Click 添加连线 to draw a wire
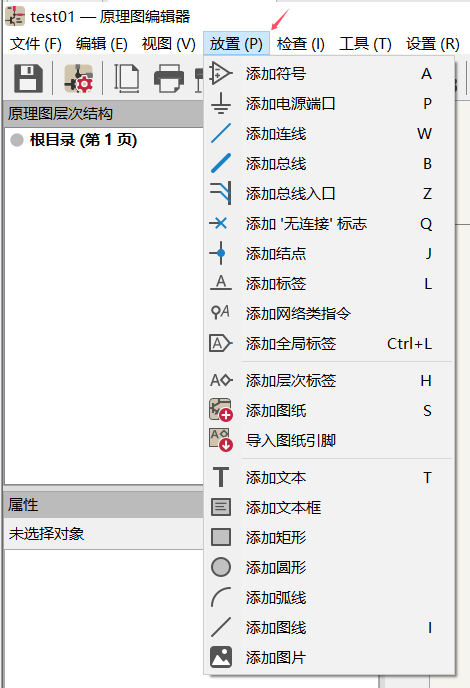Viewport: 470px width, 688px height. click(329, 134)
